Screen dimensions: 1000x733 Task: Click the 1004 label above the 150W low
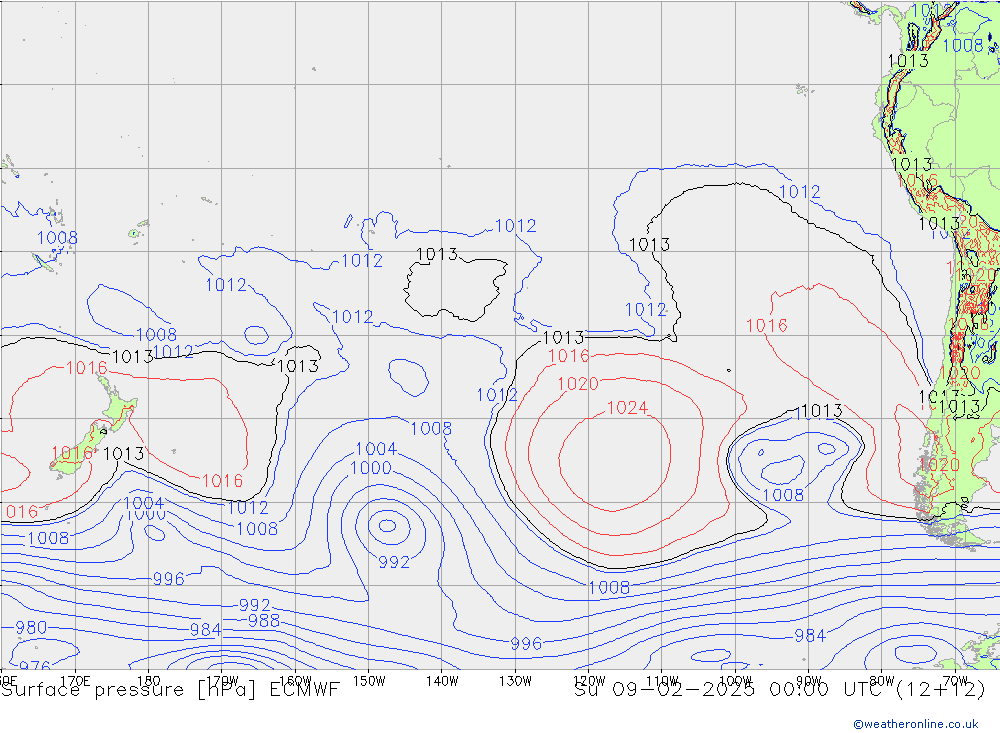click(x=376, y=448)
